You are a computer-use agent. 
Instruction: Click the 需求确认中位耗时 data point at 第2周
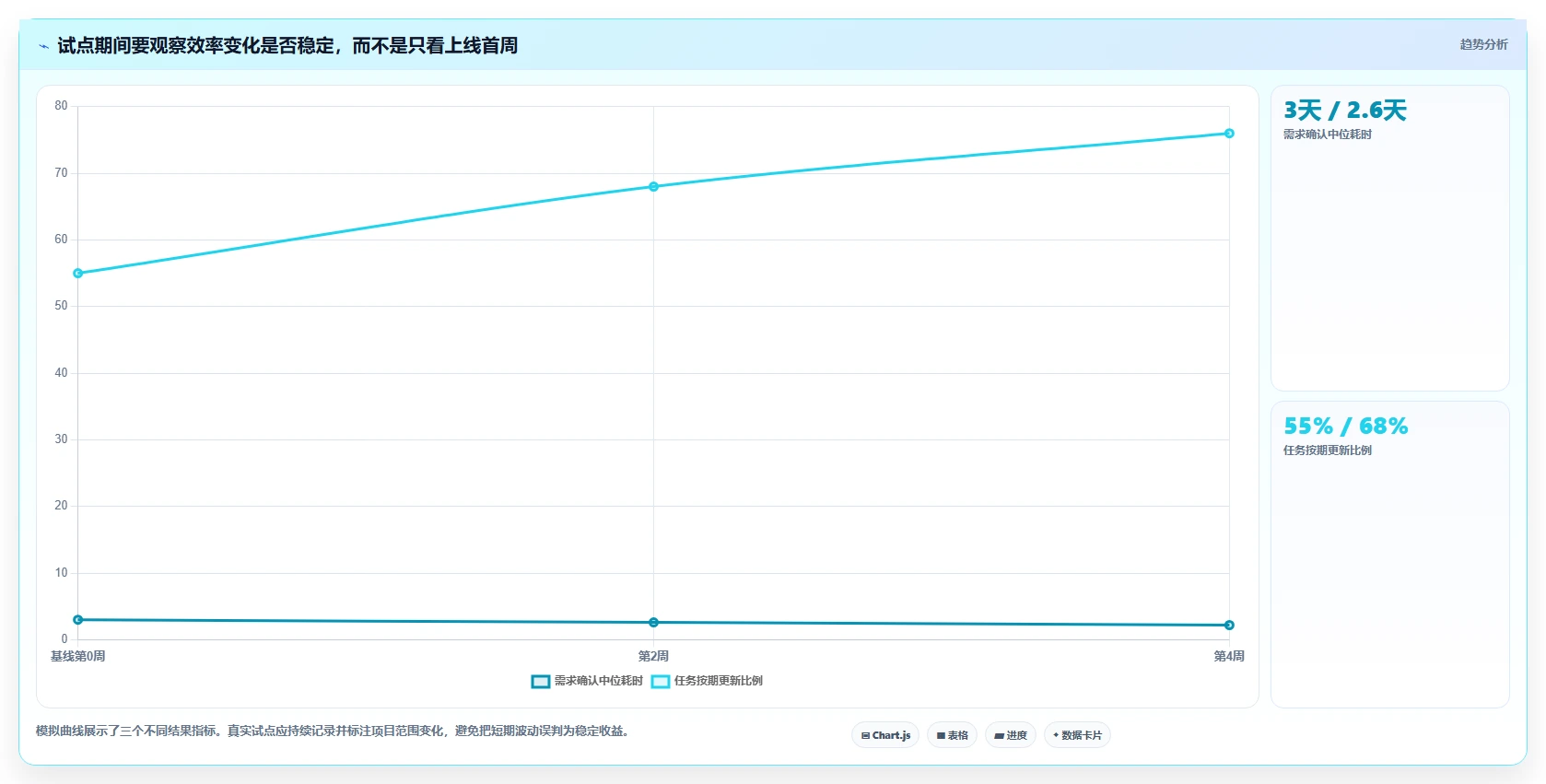(653, 623)
